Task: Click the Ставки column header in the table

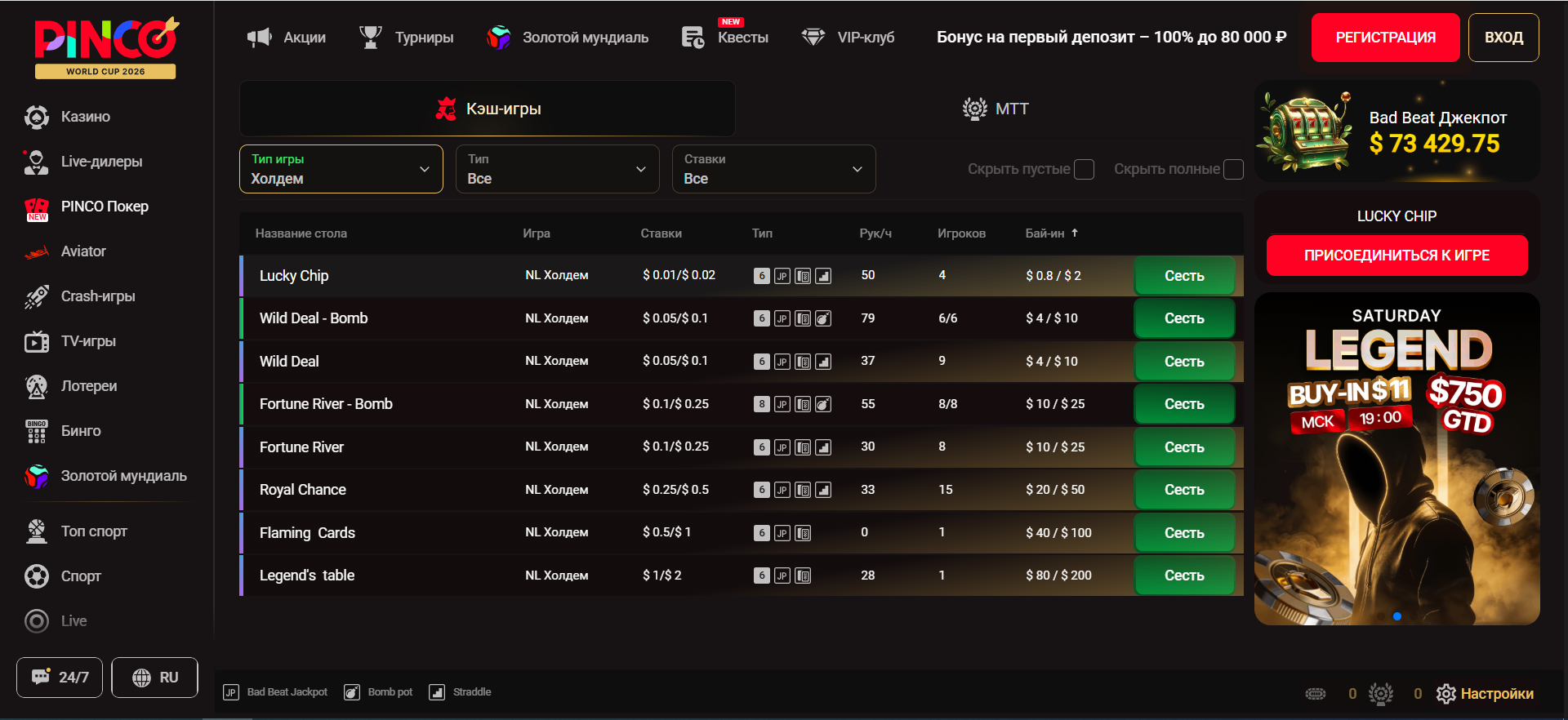Action: [x=661, y=233]
